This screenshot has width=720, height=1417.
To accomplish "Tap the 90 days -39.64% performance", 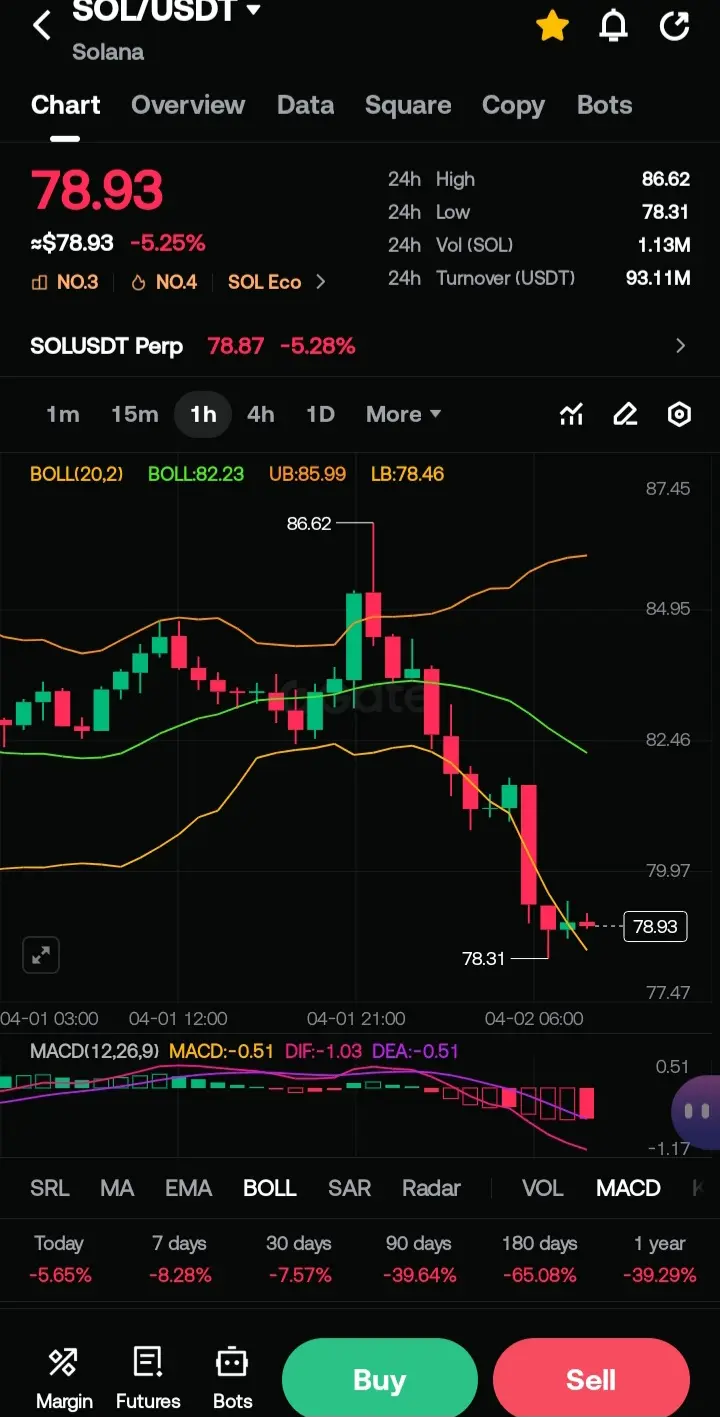I will pyautogui.click(x=419, y=1259).
